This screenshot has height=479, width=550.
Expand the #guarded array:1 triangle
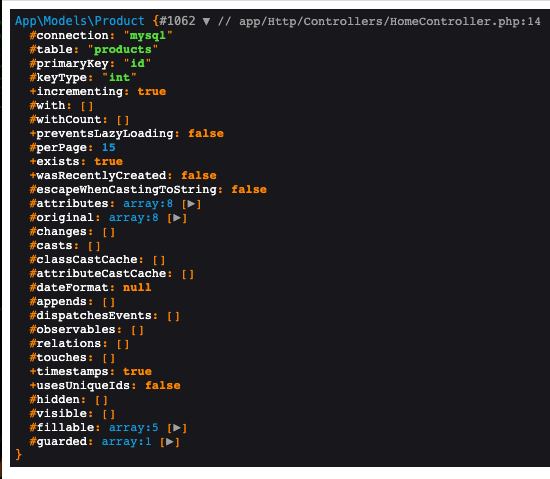pos(170,442)
